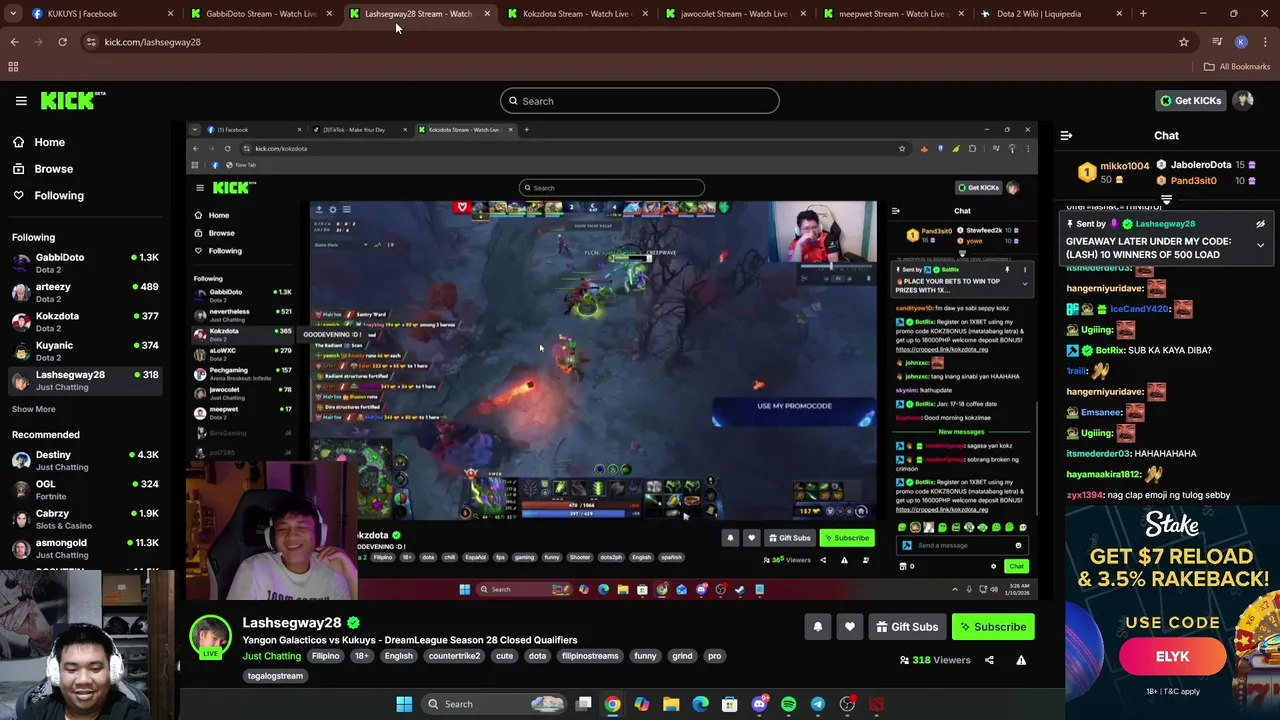Image resolution: width=1280 pixels, height=720 pixels.
Task: Click the Get KICKs button
Action: pyautogui.click(x=1190, y=100)
